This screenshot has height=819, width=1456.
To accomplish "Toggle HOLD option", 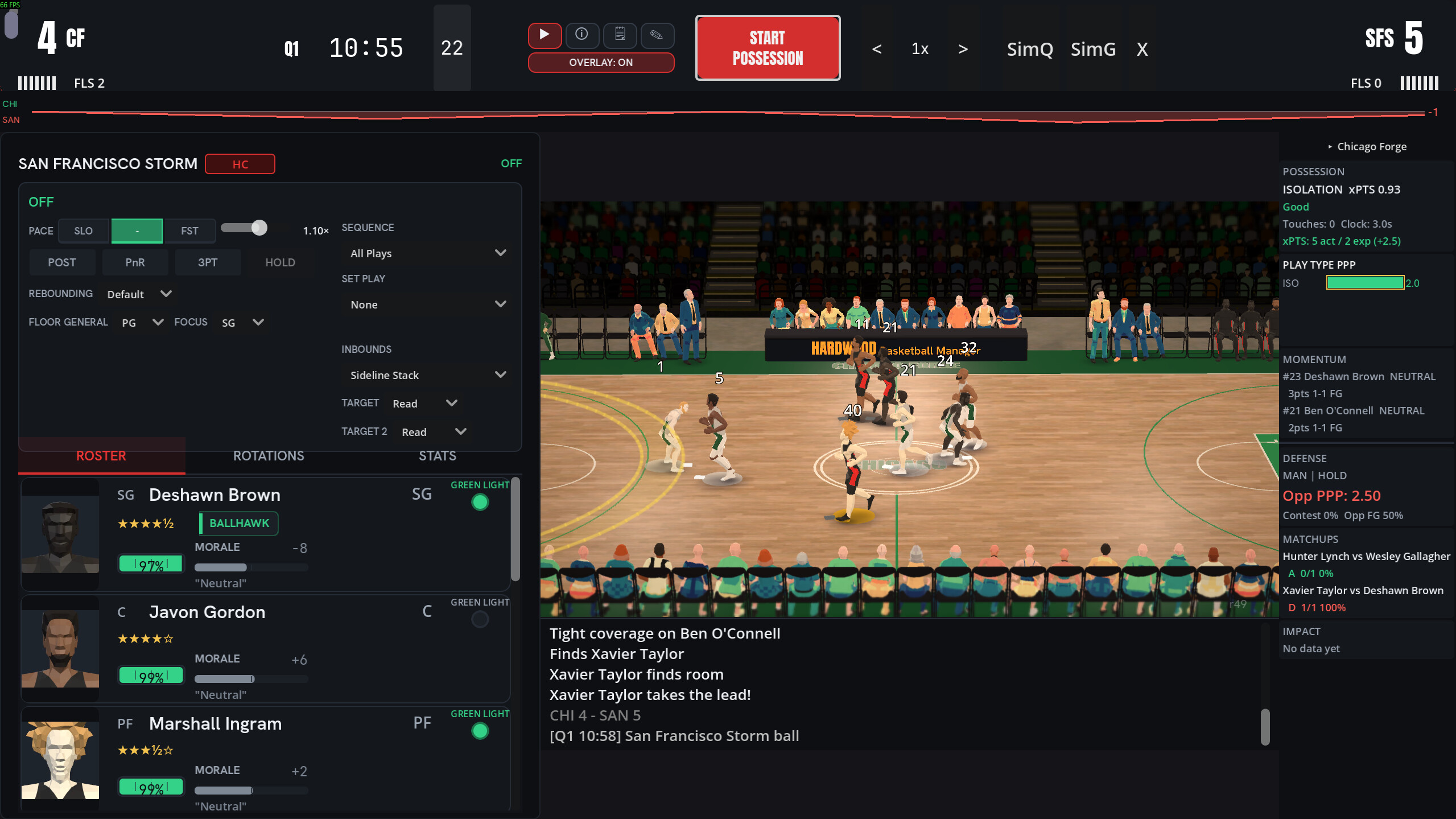I will pyautogui.click(x=280, y=262).
